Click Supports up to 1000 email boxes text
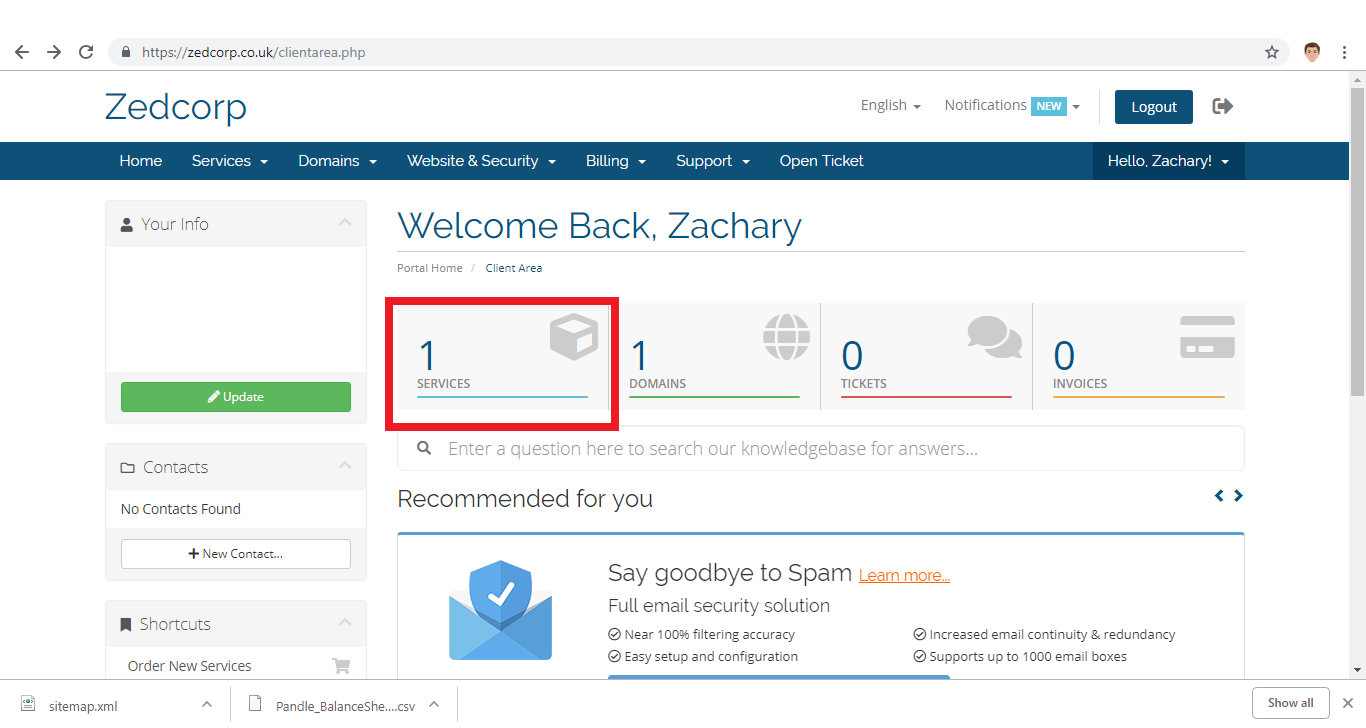Viewport: 1366px width, 728px height. (x=1028, y=657)
